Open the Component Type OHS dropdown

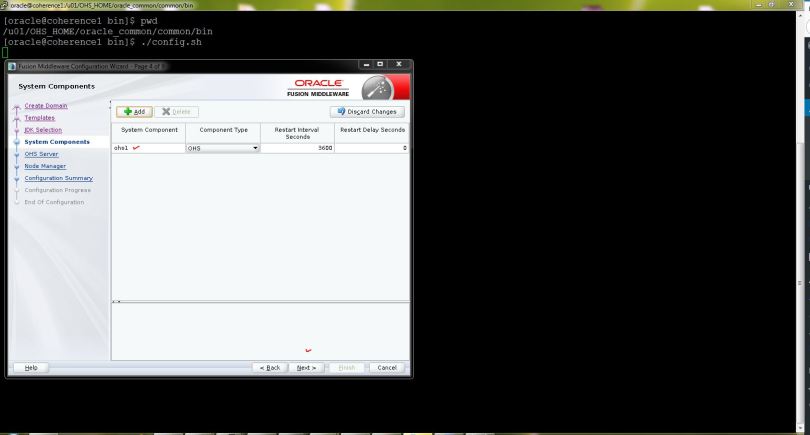pos(223,148)
